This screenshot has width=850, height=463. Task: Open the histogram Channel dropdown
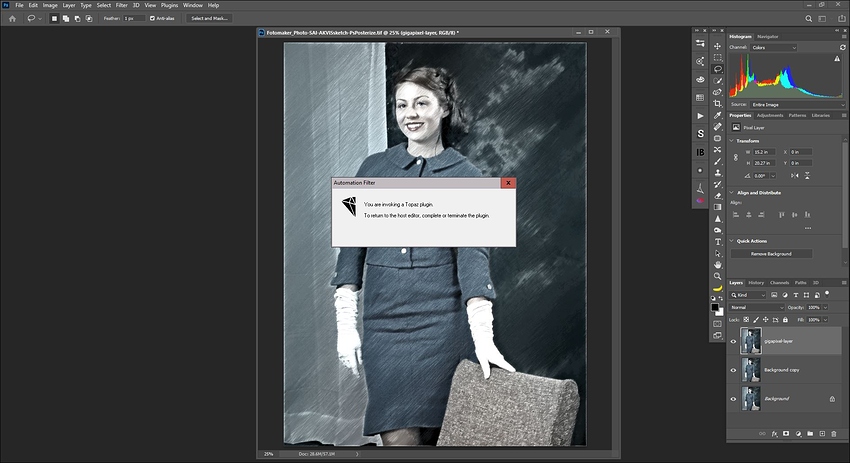(x=774, y=48)
